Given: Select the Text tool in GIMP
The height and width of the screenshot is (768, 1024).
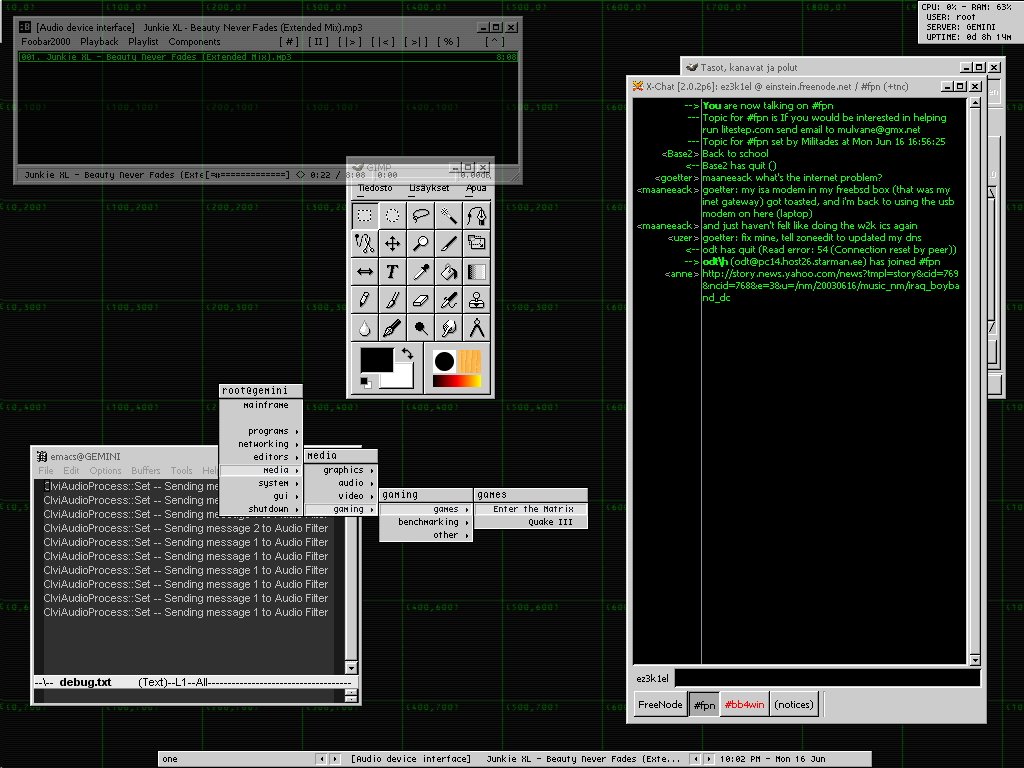Looking at the screenshot, I should click(x=392, y=272).
